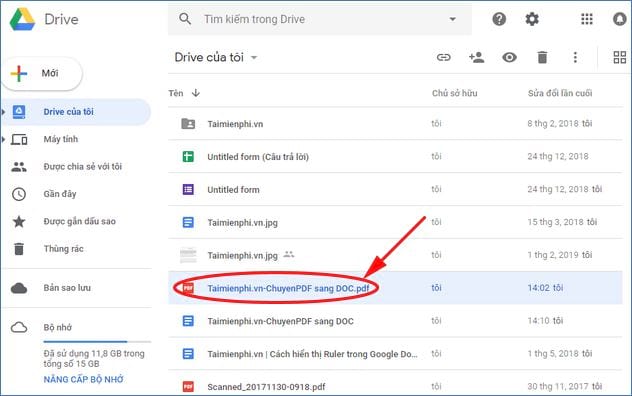Viewport: 632px width, 396px height.
Task: Click the 30 thg 11, 2017 tôi date
Action: 565,386
